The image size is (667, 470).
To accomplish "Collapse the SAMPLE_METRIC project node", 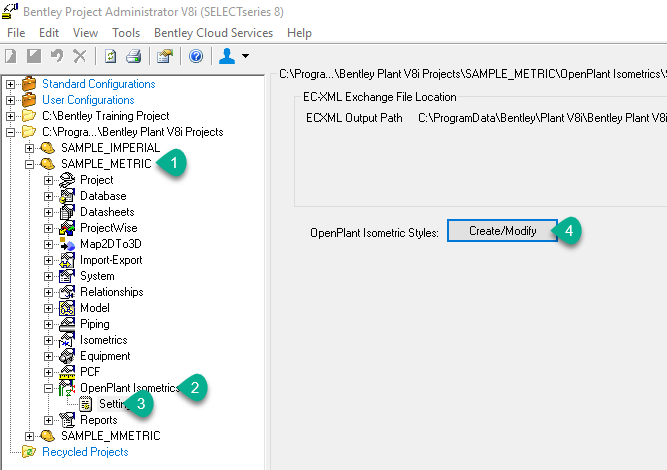I will pos(29,164).
